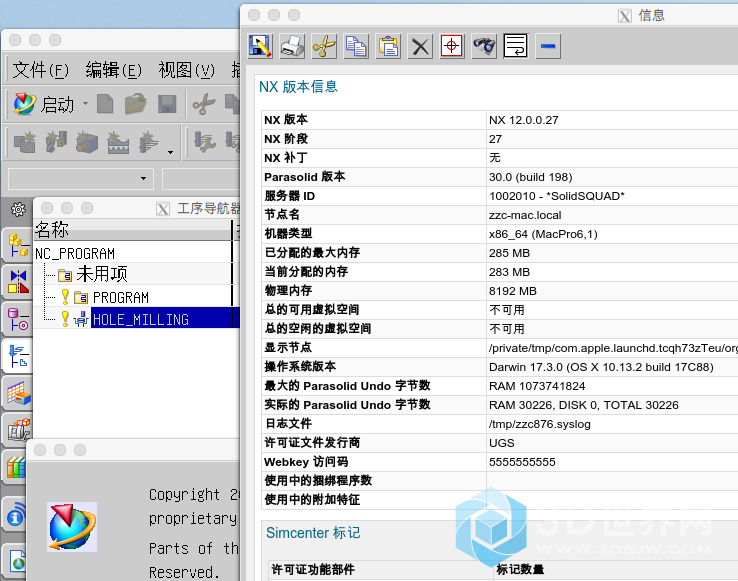Toggle word wrap in the info window
The image size is (738, 581).
tap(516, 46)
